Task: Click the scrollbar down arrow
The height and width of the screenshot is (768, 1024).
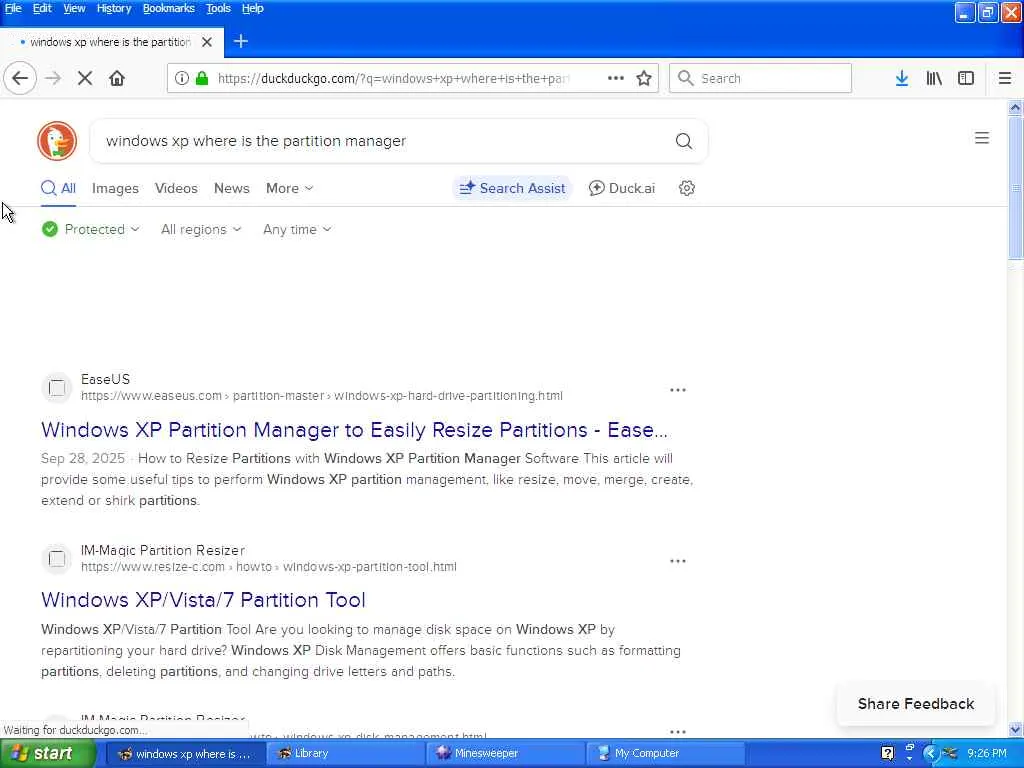Action: coord(1015,730)
